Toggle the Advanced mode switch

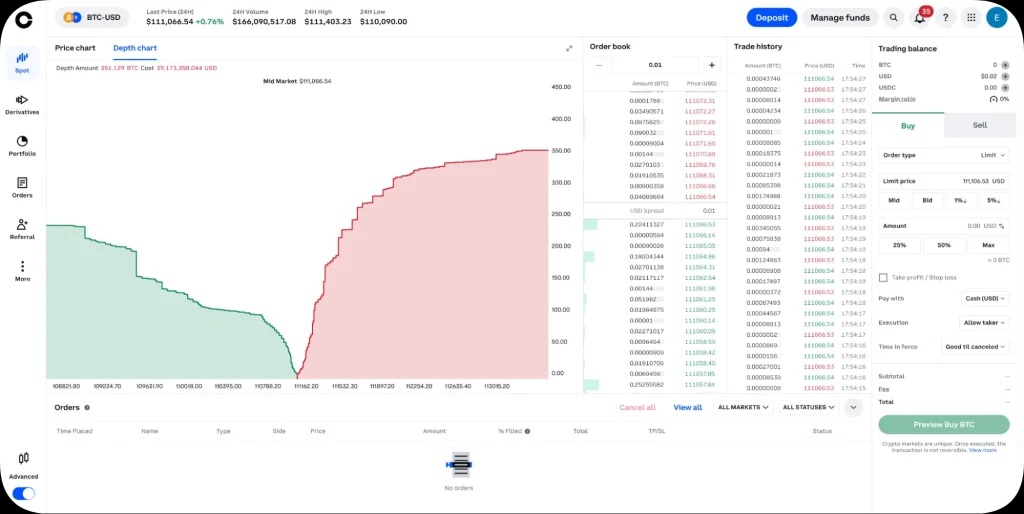click(x=23, y=493)
